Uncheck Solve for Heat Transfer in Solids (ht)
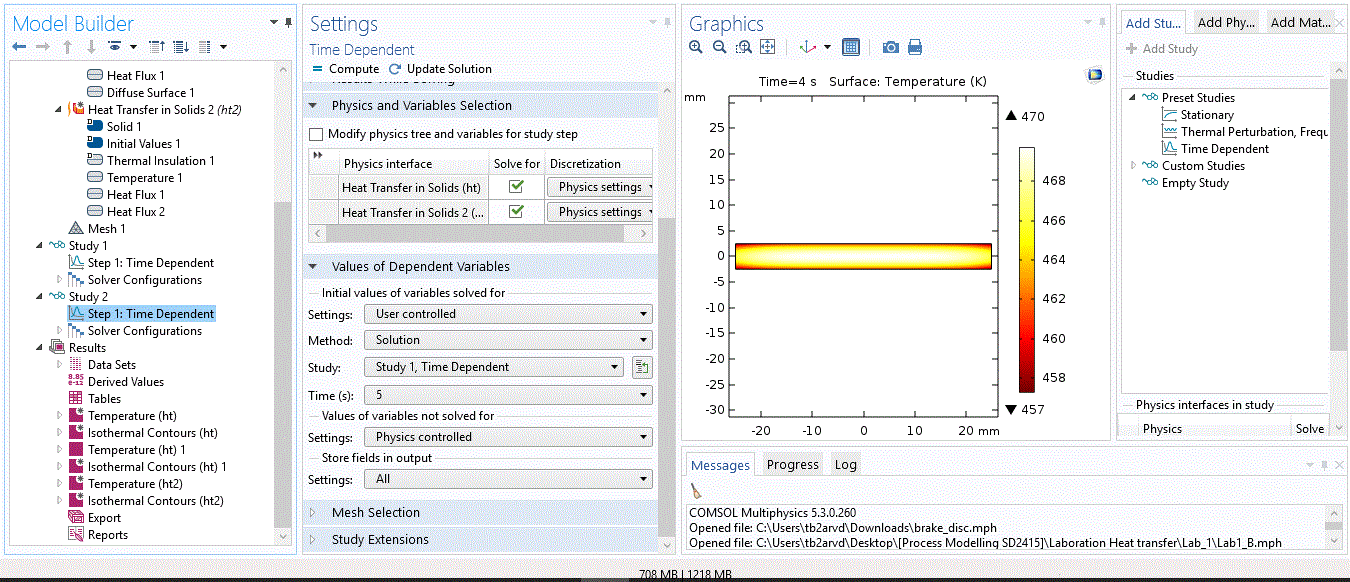This screenshot has width=1350, height=582. click(x=516, y=187)
